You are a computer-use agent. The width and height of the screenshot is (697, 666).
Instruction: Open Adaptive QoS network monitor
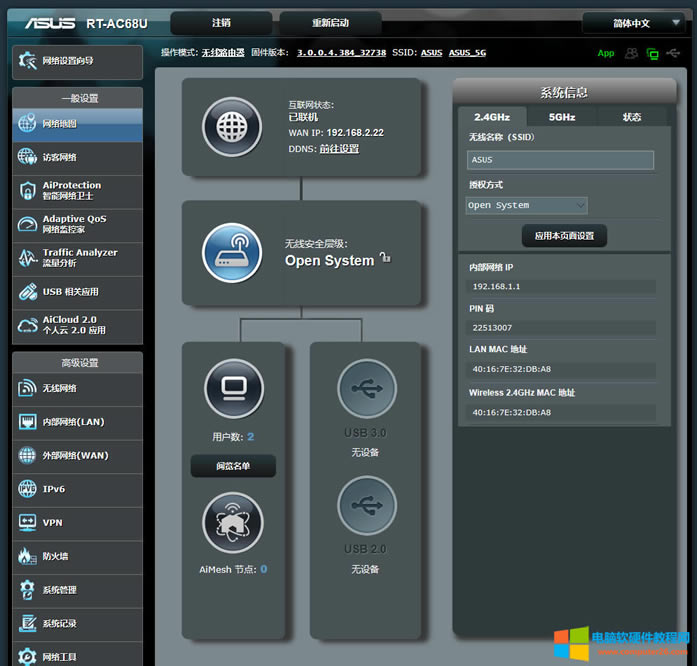[77, 224]
